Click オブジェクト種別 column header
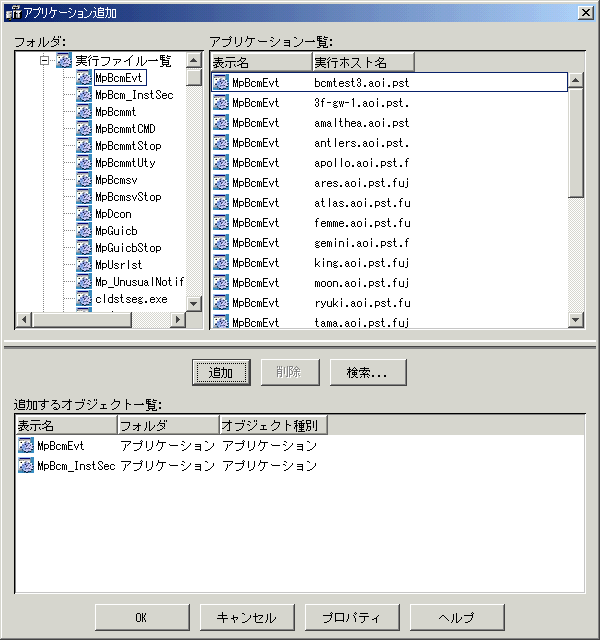Viewport: 600px width, 640px height. (x=273, y=426)
